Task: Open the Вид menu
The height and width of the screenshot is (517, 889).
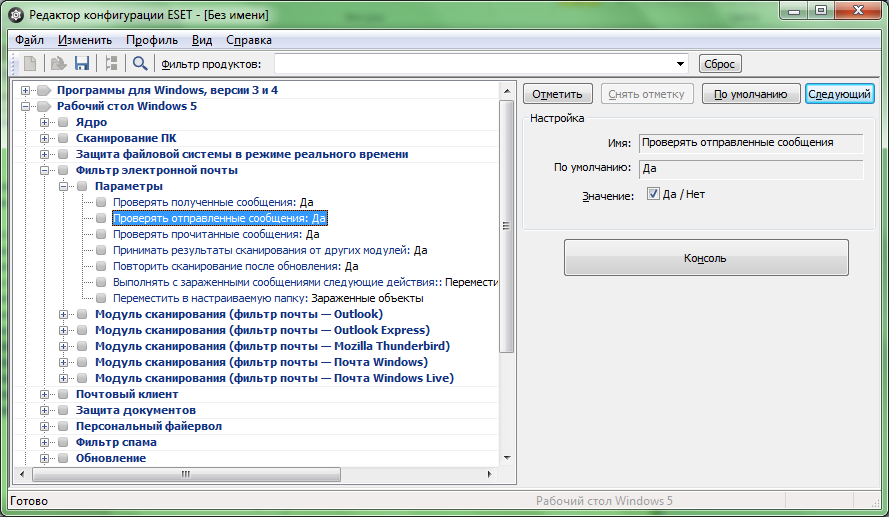Action: pos(202,40)
